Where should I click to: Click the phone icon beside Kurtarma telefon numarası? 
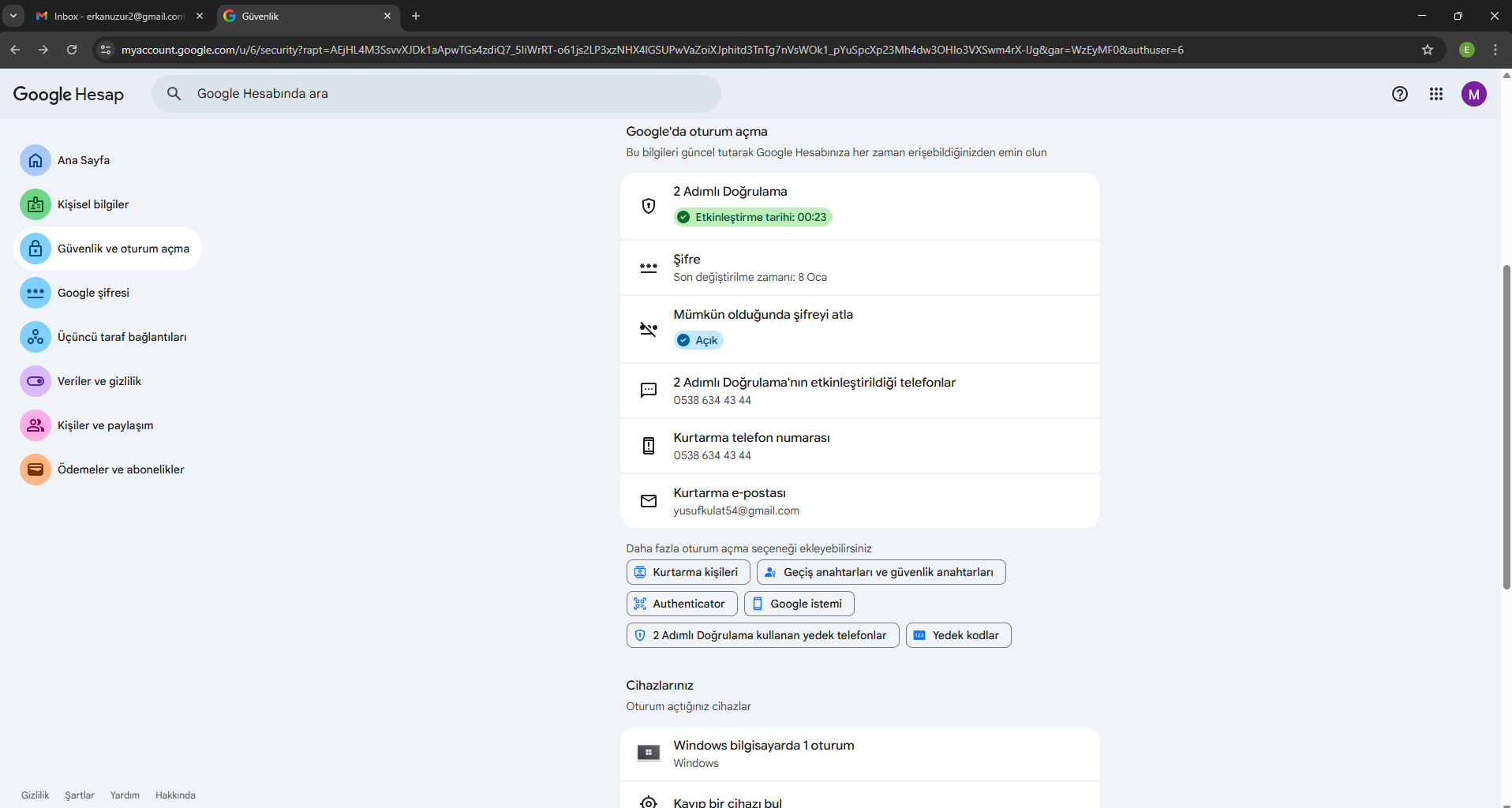click(649, 446)
